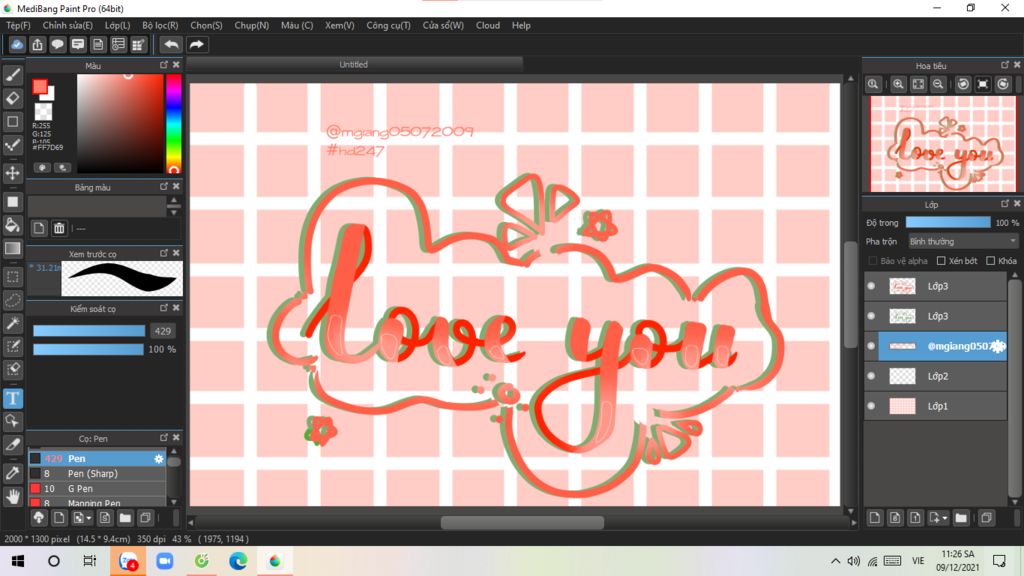Hide the Lớp2 layer

pos(871,376)
